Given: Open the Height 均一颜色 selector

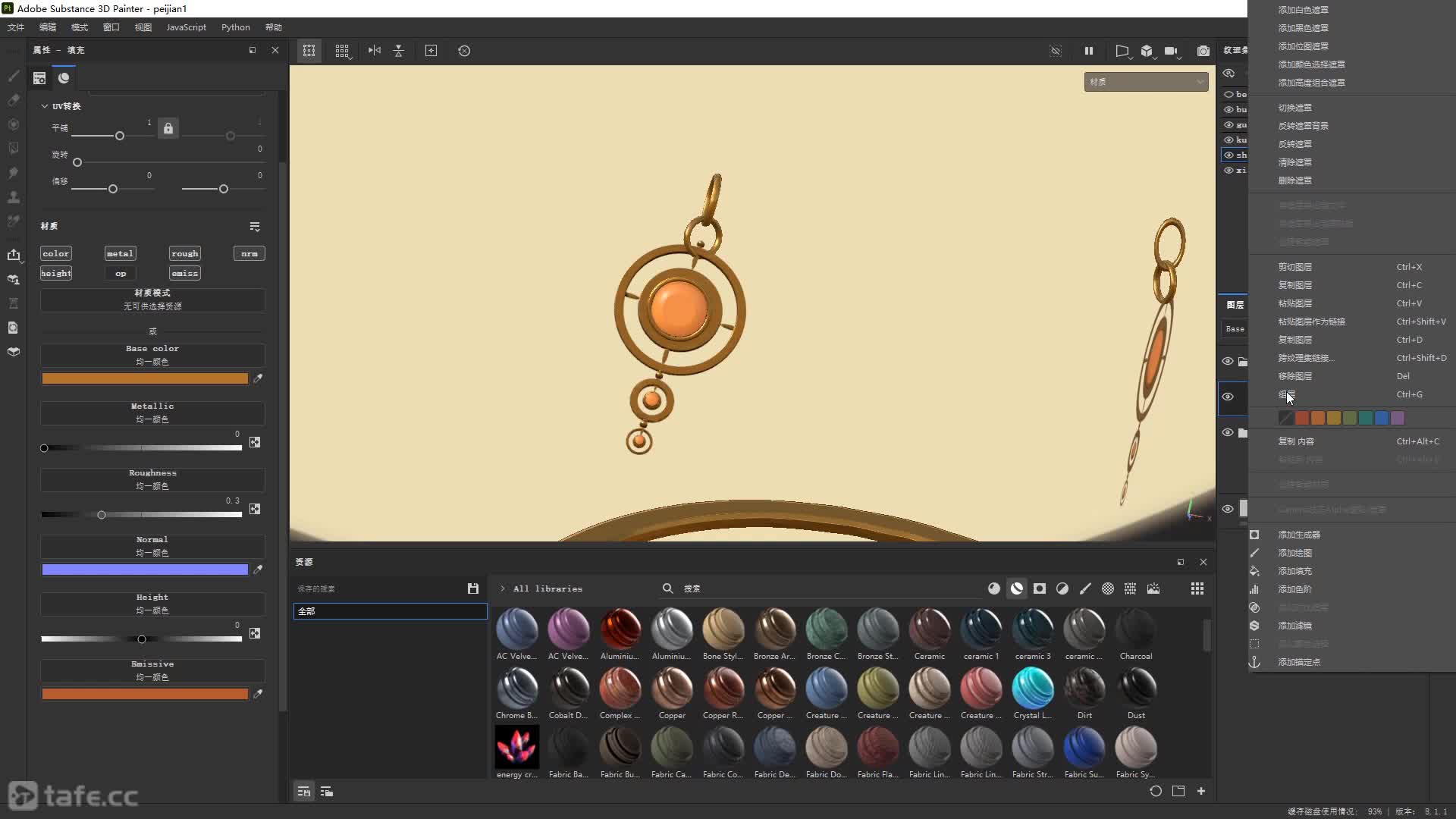Looking at the screenshot, I should 152,604.
